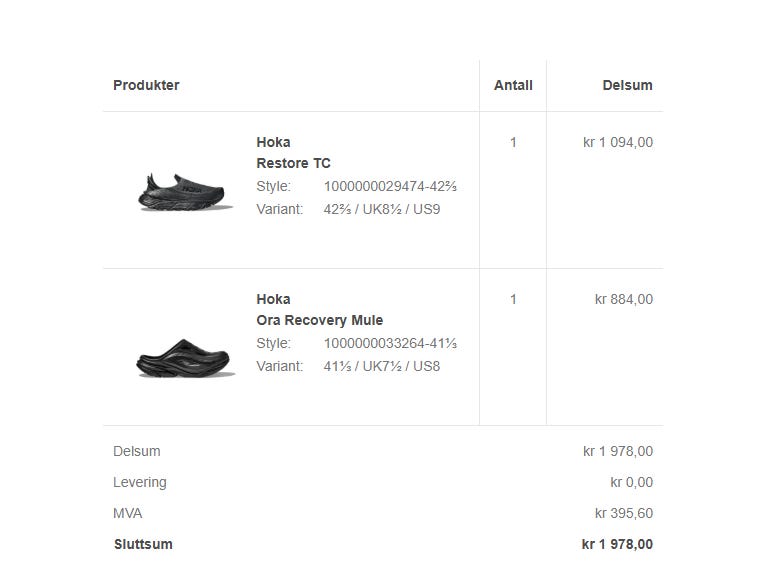Image resolution: width=781 pixels, height=582 pixels.
Task: Click the kr 884,00 price
Action: pyautogui.click(x=624, y=299)
